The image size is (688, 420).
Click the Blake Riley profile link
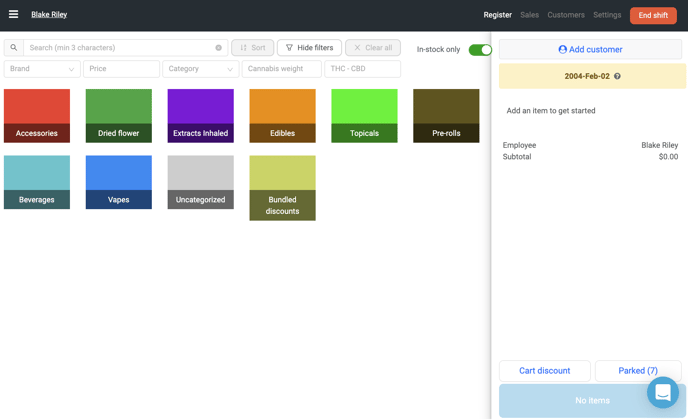pyautogui.click(x=49, y=14)
